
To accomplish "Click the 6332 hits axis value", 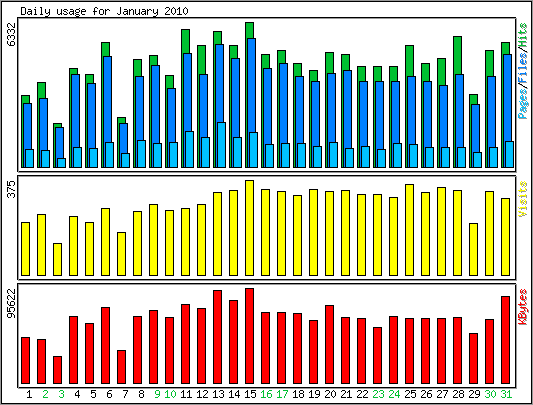I will [x=11, y=34].
